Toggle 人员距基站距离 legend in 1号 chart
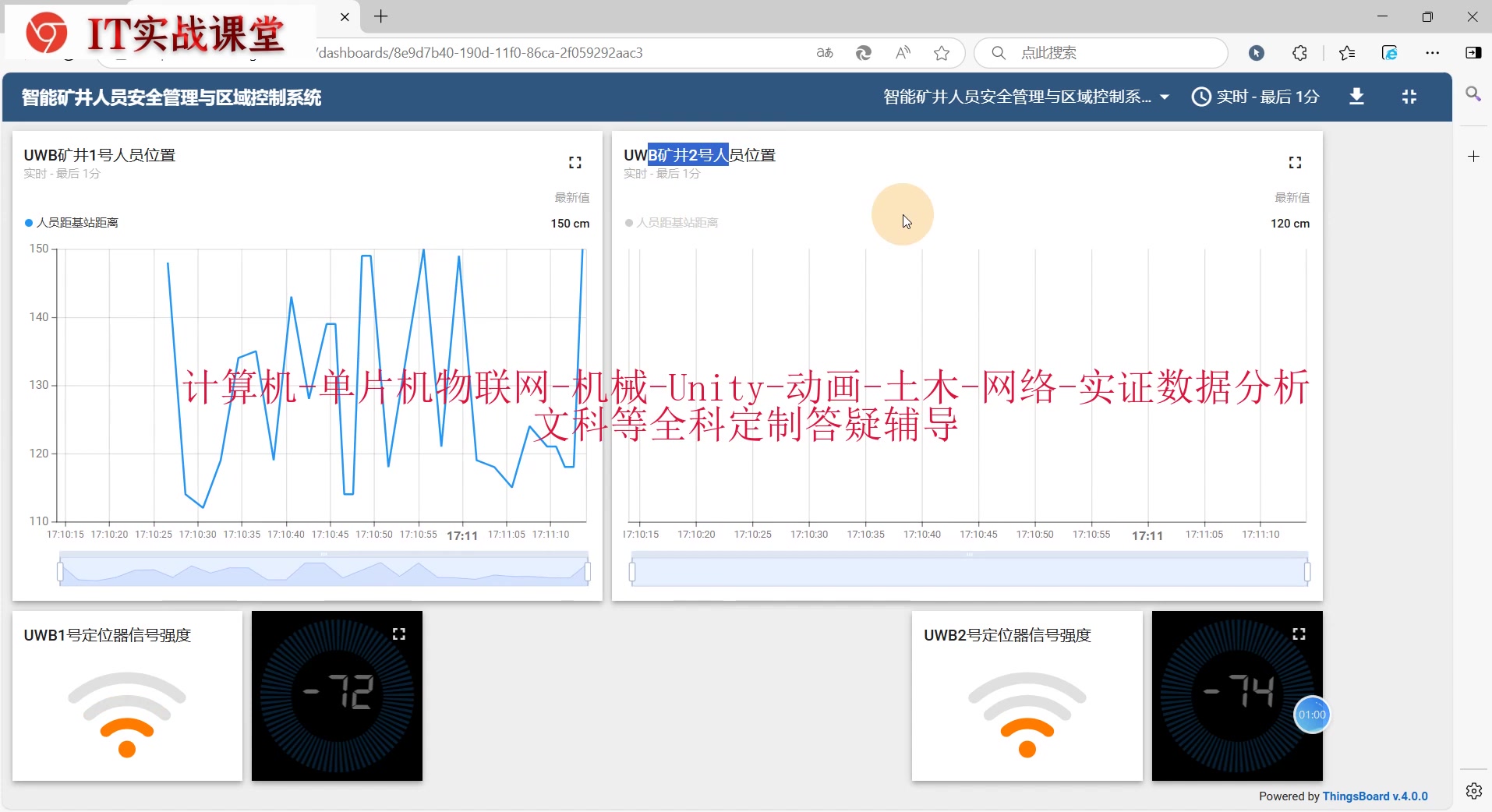Screen dimensions: 1492x812 click(72, 223)
